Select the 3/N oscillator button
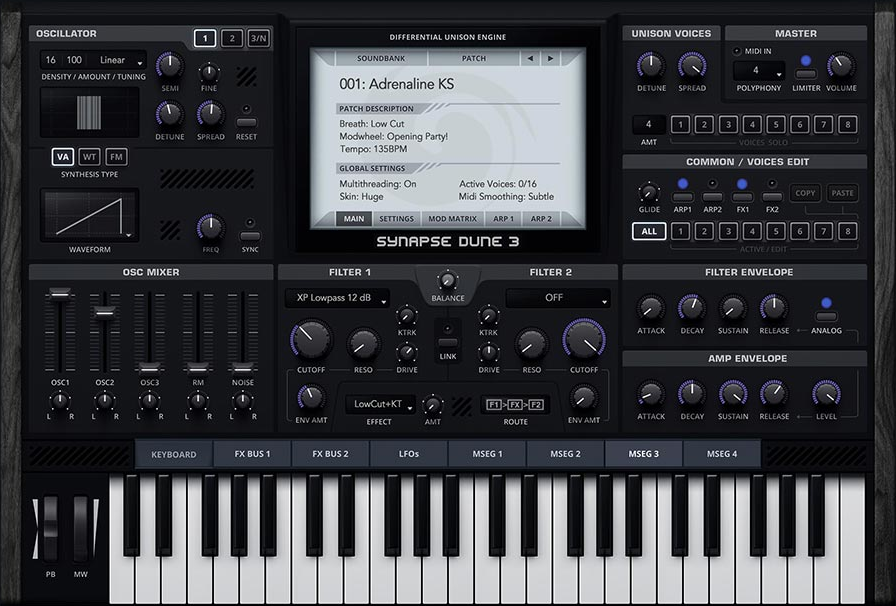The height and width of the screenshot is (606, 896). 258,38
